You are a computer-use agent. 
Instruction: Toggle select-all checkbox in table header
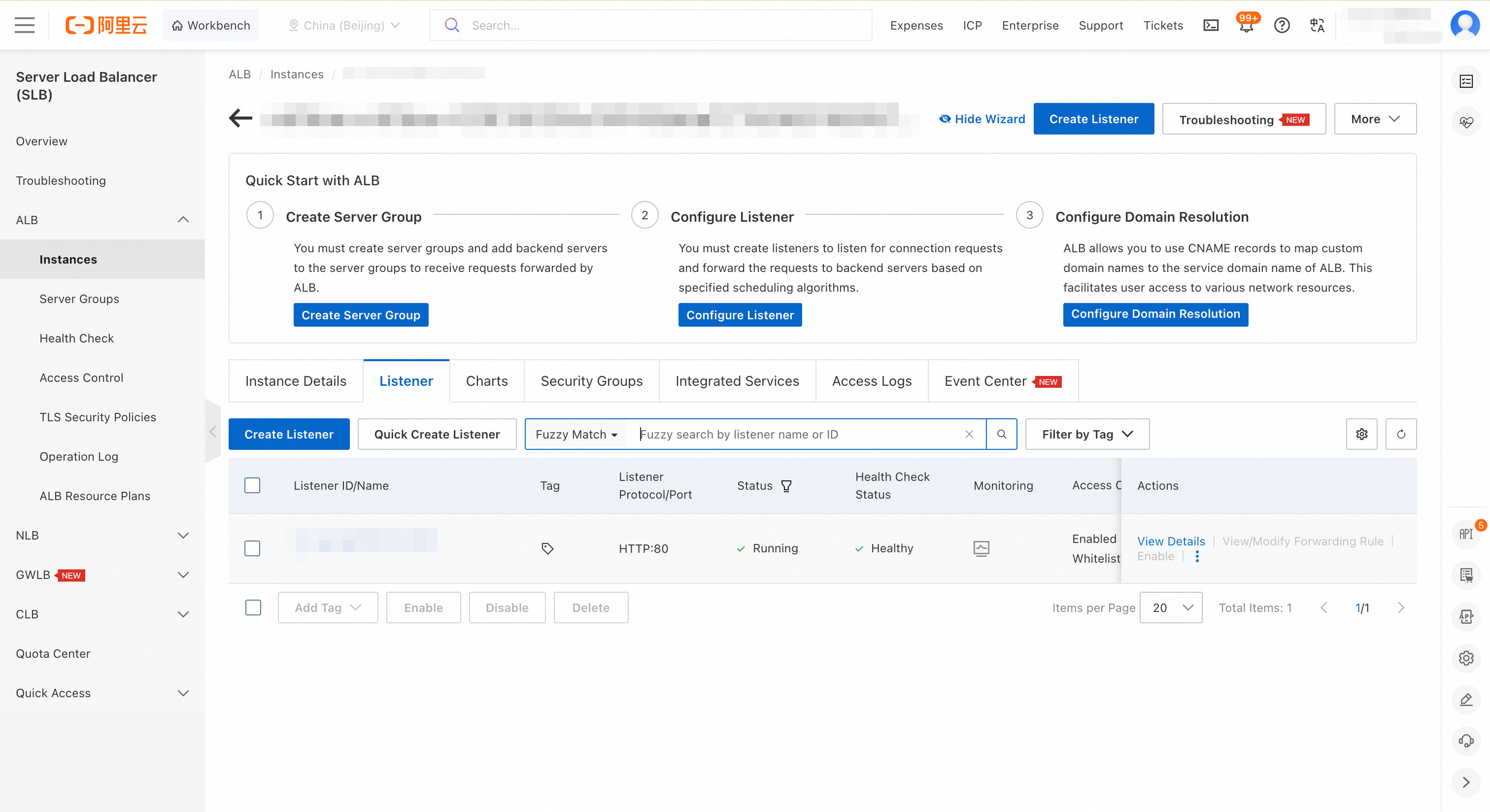252,485
